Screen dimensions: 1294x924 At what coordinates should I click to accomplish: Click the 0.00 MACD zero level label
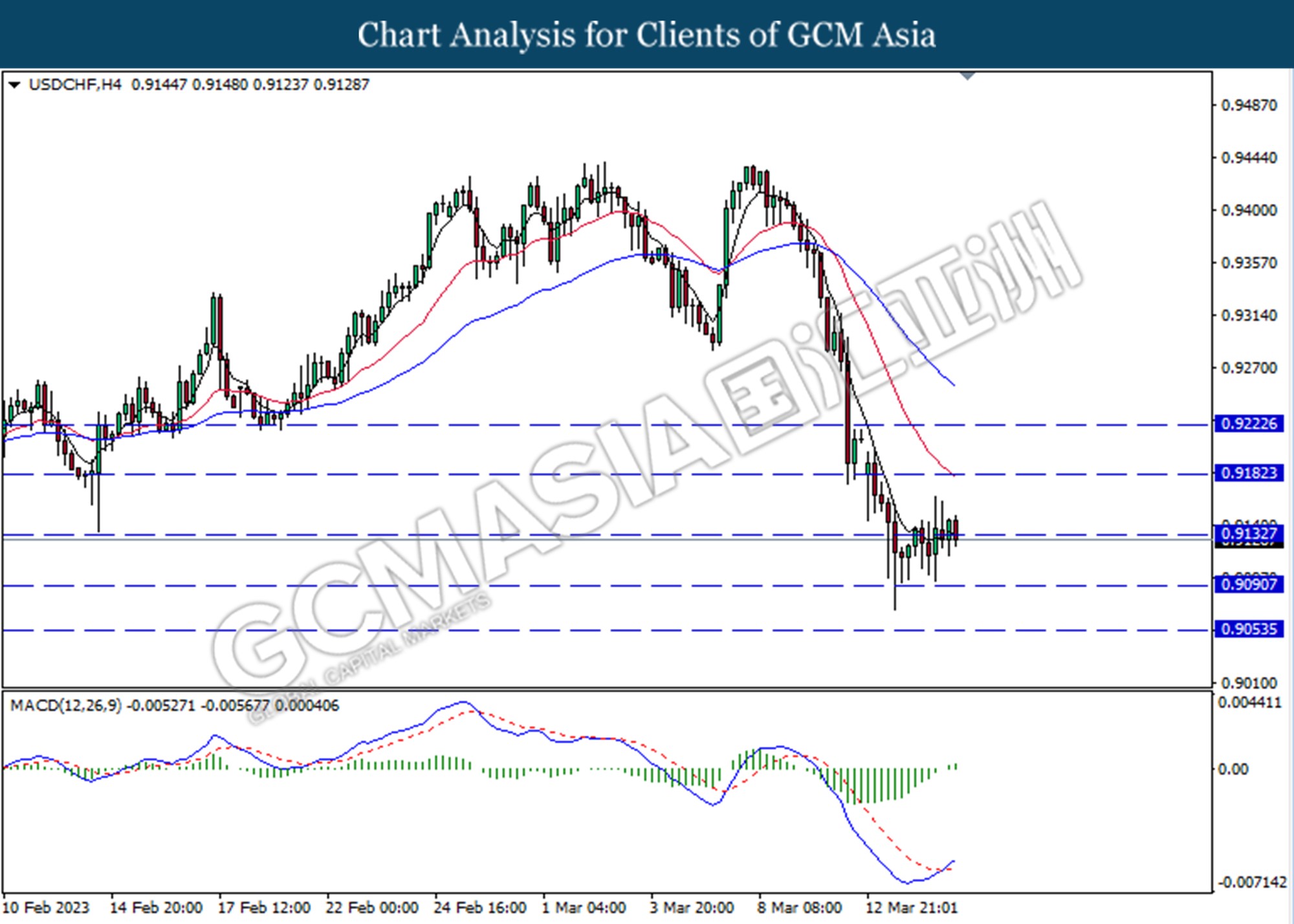[x=1233, y=769]
